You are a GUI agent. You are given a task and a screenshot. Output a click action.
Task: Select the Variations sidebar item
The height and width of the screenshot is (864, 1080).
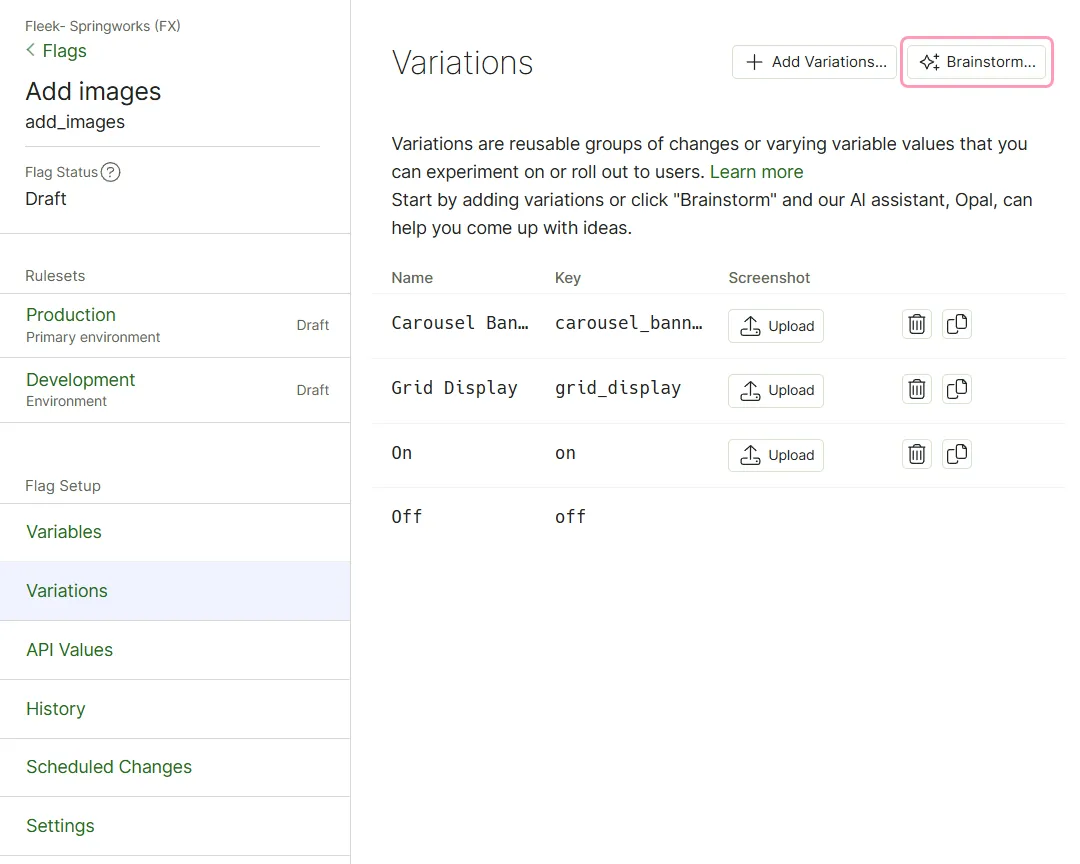click(175, 591)
